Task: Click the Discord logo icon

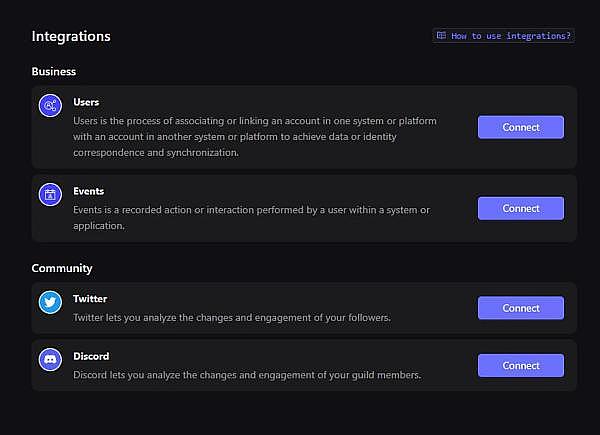Action: (x=51, y=359)
